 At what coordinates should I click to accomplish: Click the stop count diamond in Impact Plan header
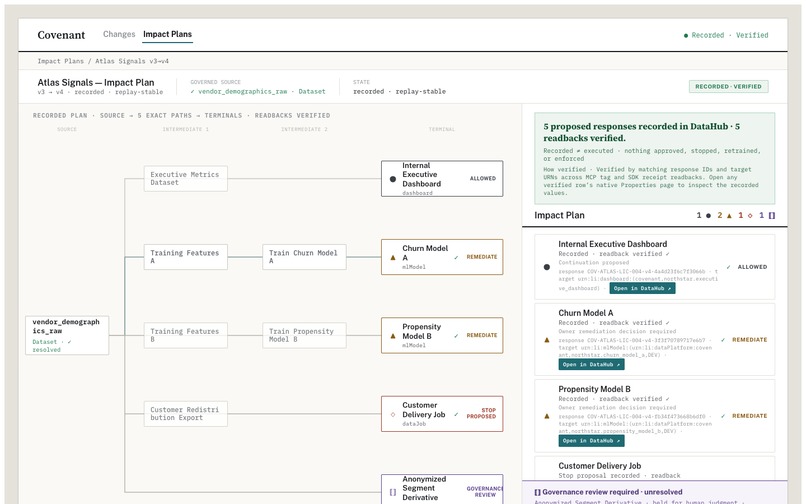click(x=750, y=216)
